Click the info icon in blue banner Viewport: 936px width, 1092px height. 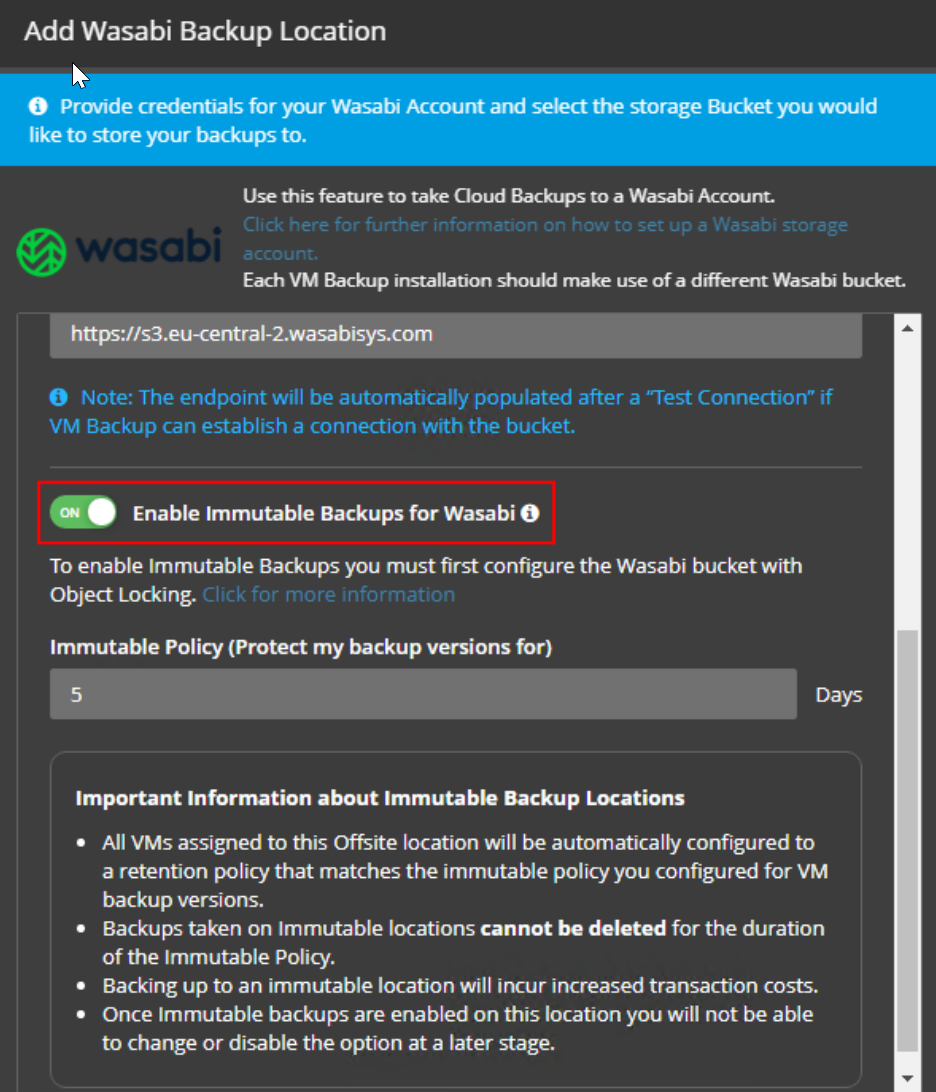point(39,106)
